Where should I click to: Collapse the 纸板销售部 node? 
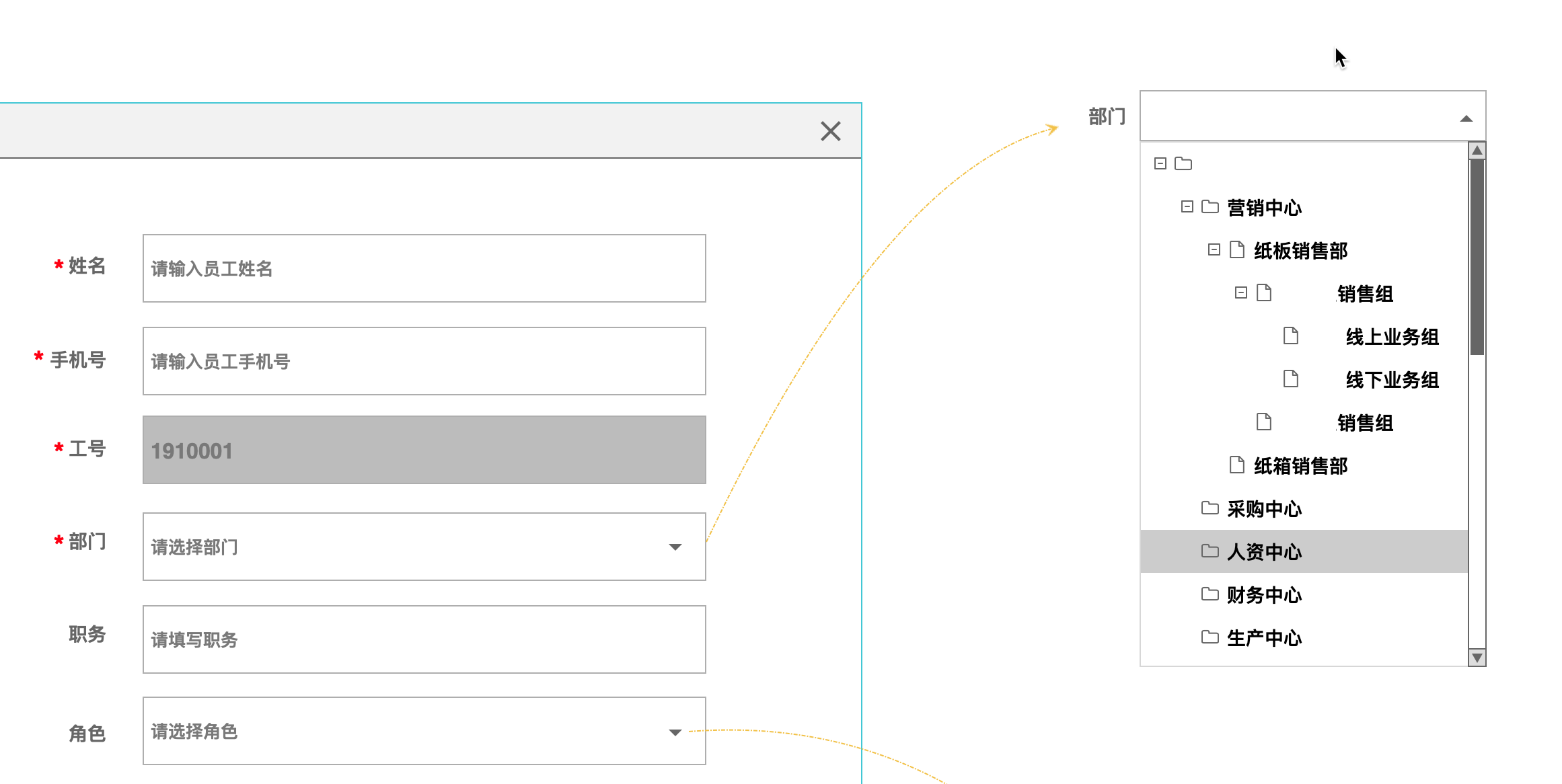tap(1214, 250)
